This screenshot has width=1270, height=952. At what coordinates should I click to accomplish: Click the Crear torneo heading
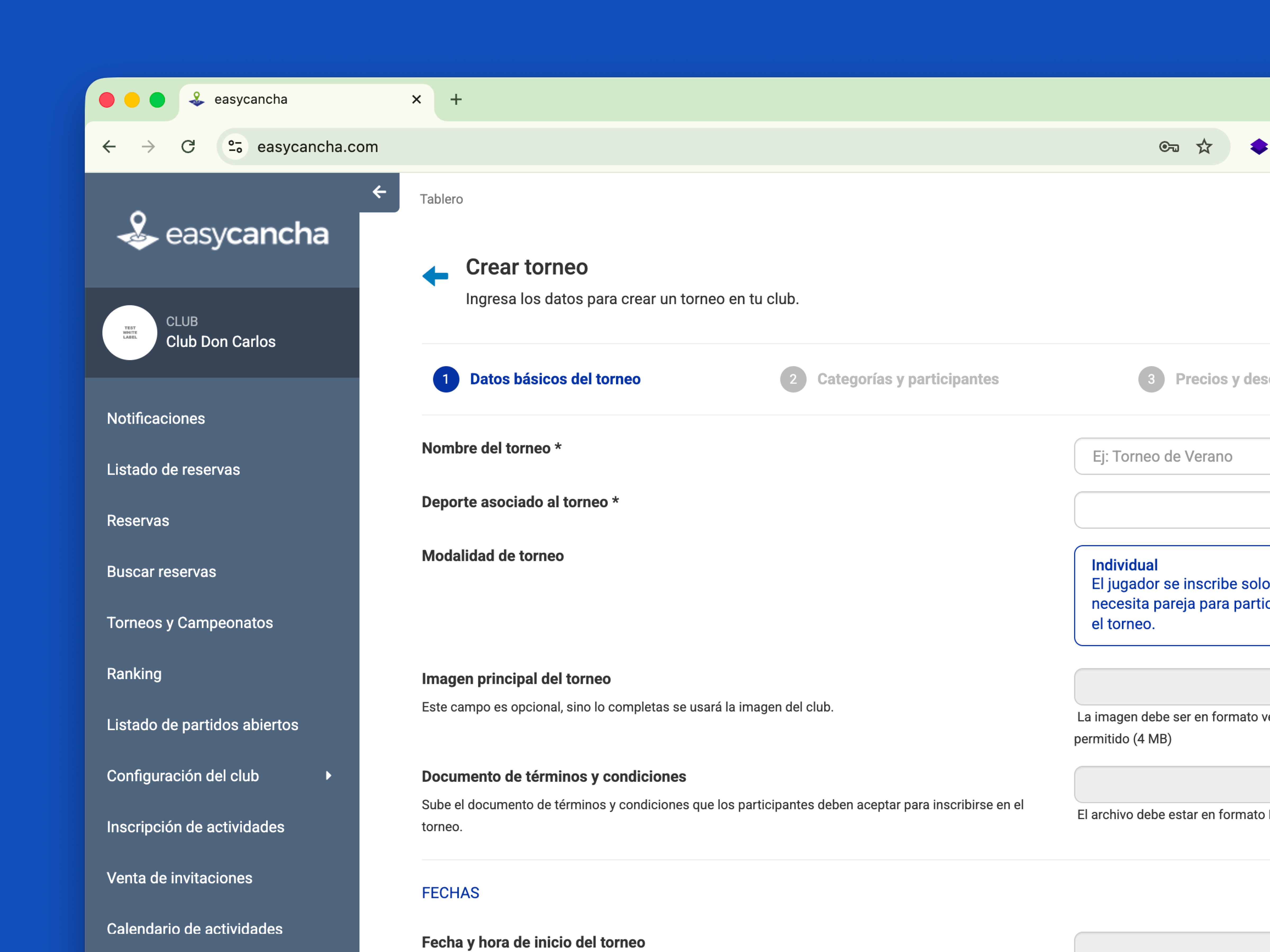pos(527,267)
